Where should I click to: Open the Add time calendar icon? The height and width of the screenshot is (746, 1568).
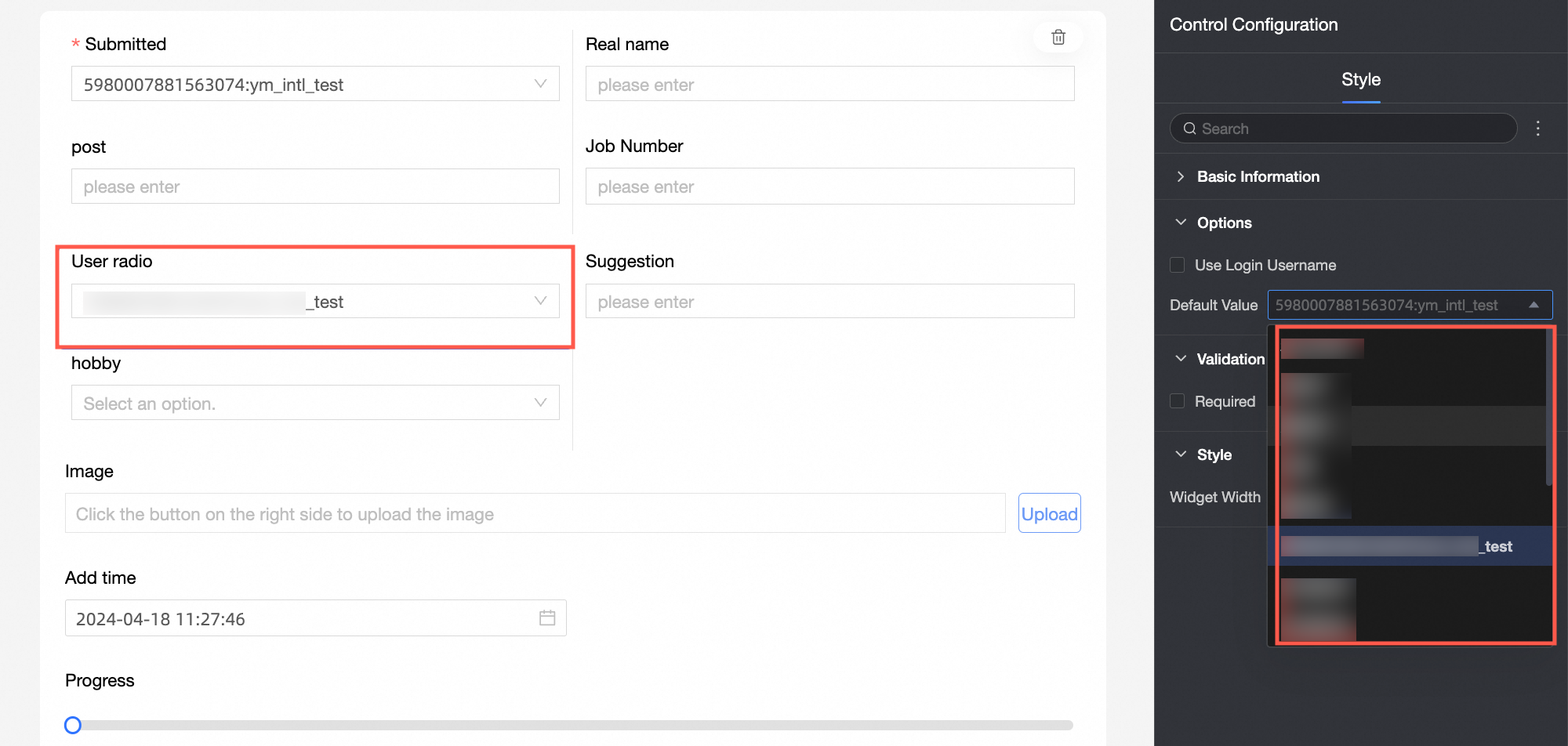pos(547,618)
